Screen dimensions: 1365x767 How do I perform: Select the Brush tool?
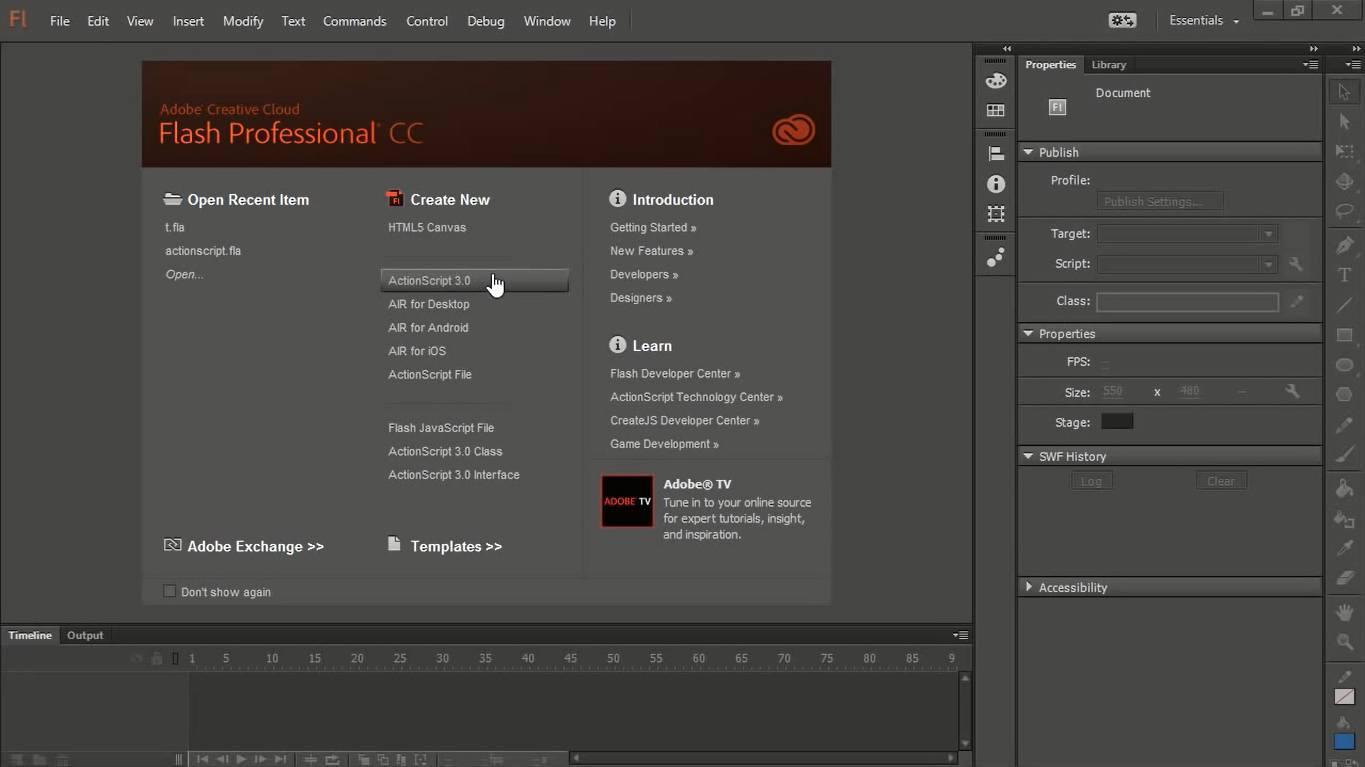[1344, 455]
